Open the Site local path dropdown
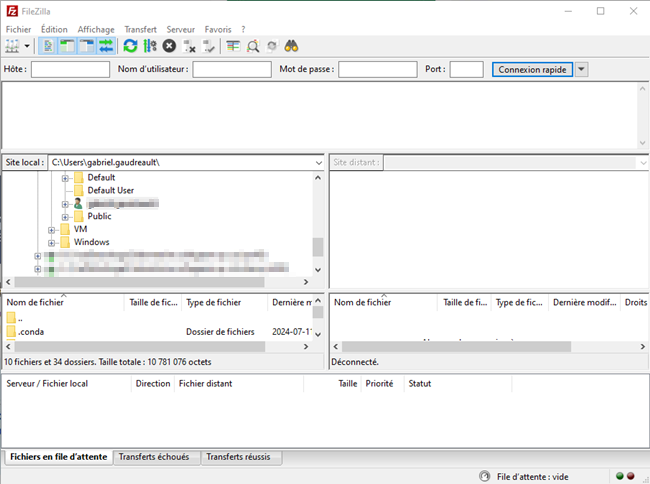This screenshot has width=650, height=484. (318, 163)
